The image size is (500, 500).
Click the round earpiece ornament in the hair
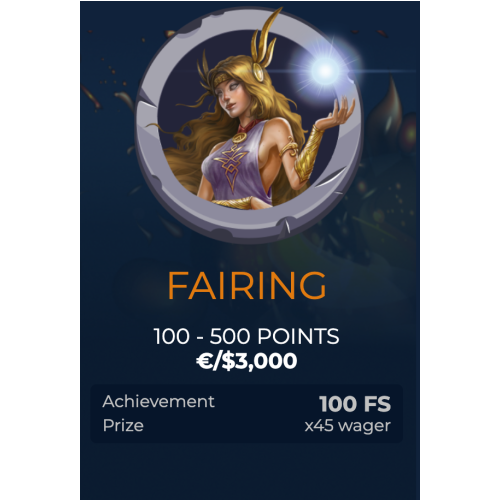[x=257, y=71]
